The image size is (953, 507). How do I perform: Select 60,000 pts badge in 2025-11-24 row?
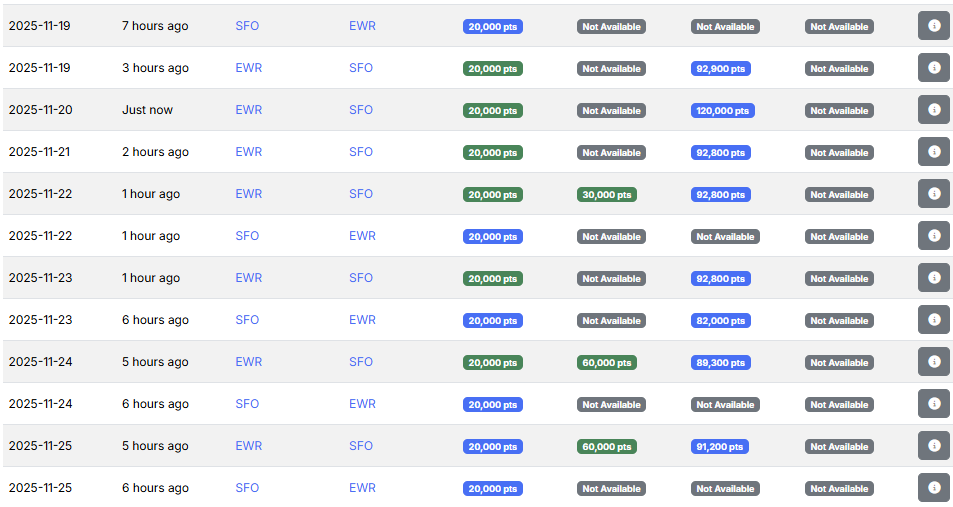click(606, 363)
